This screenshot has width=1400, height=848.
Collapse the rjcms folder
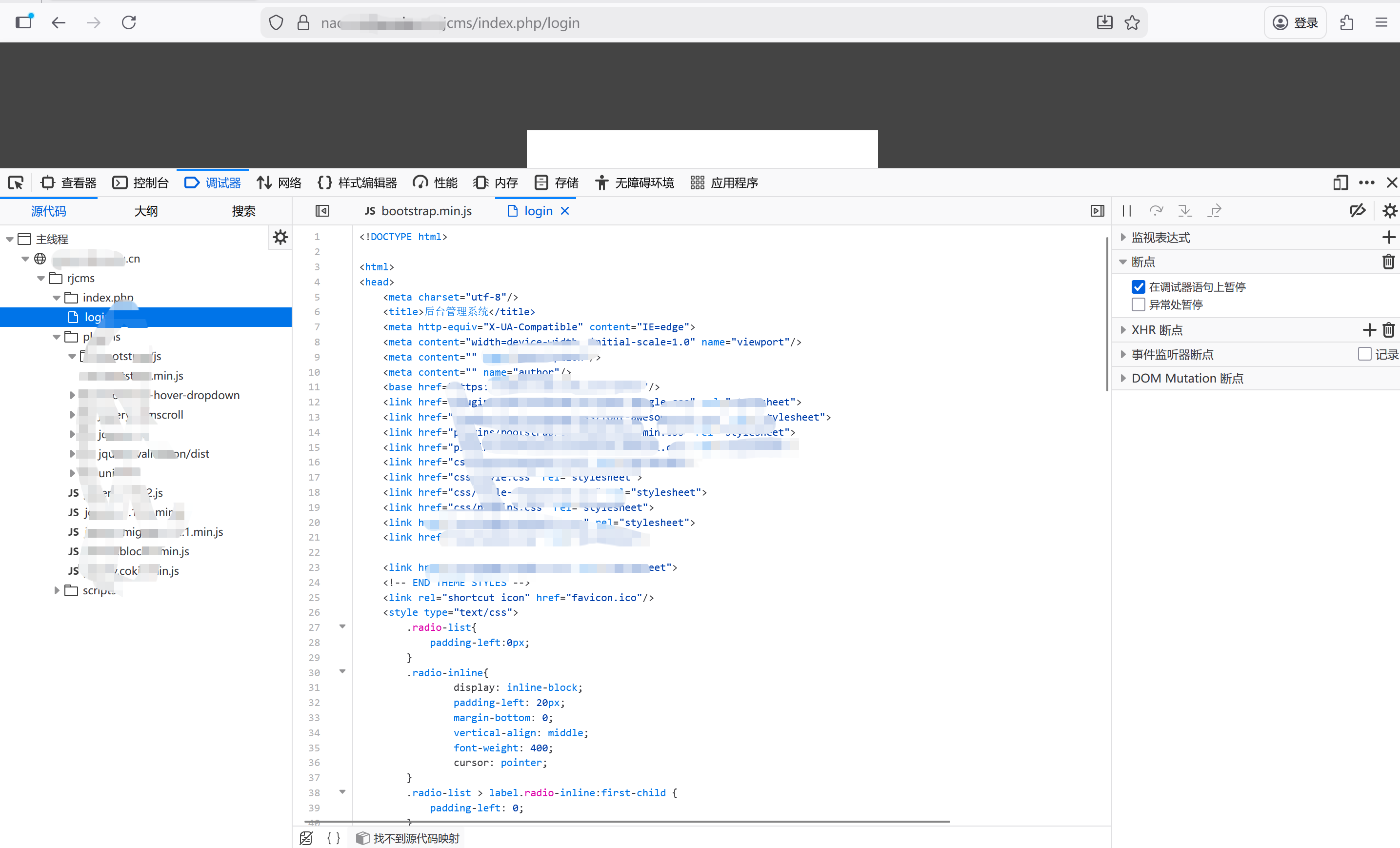[41, 279]
